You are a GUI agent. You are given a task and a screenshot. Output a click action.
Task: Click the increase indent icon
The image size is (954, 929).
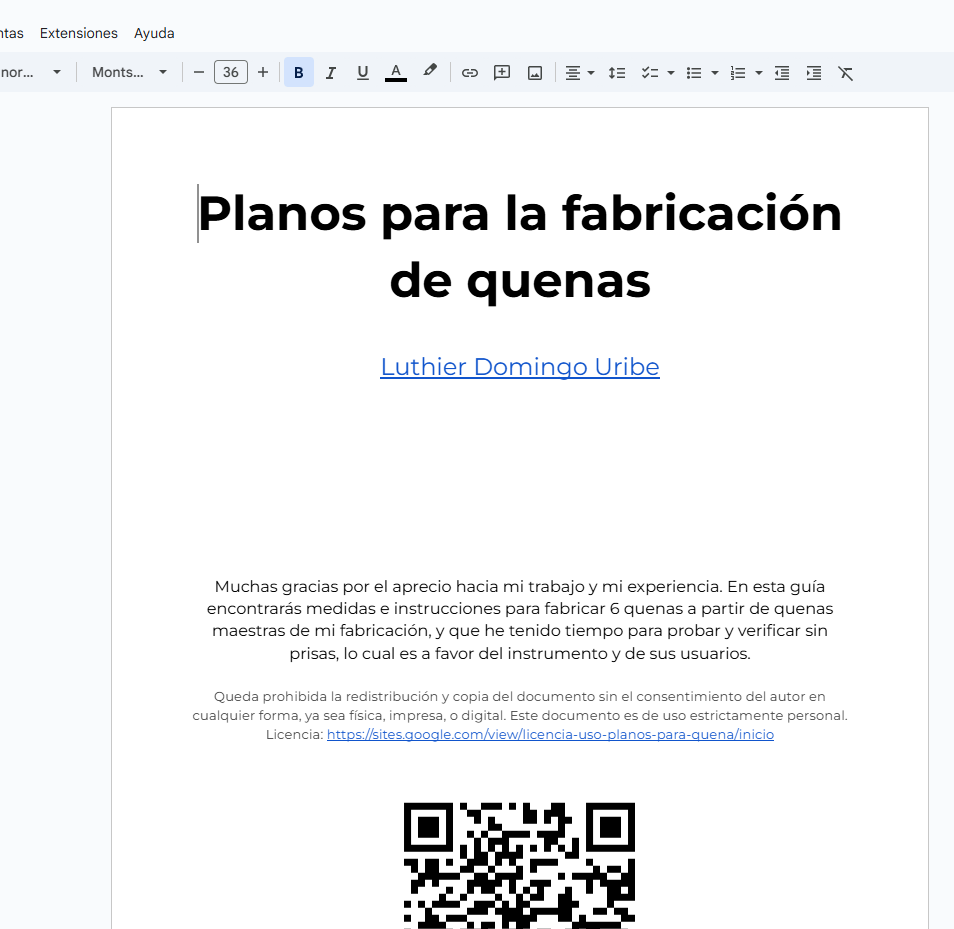coord(814,73)
